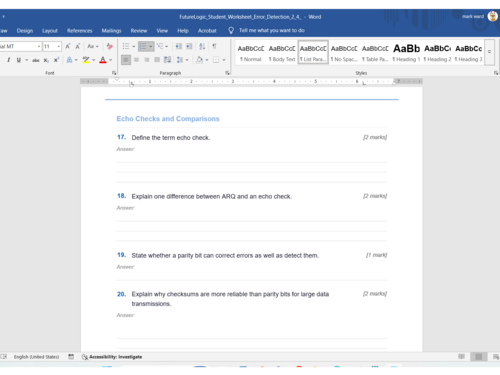Expand numbering library dropdown arrow

pos(151,46)
